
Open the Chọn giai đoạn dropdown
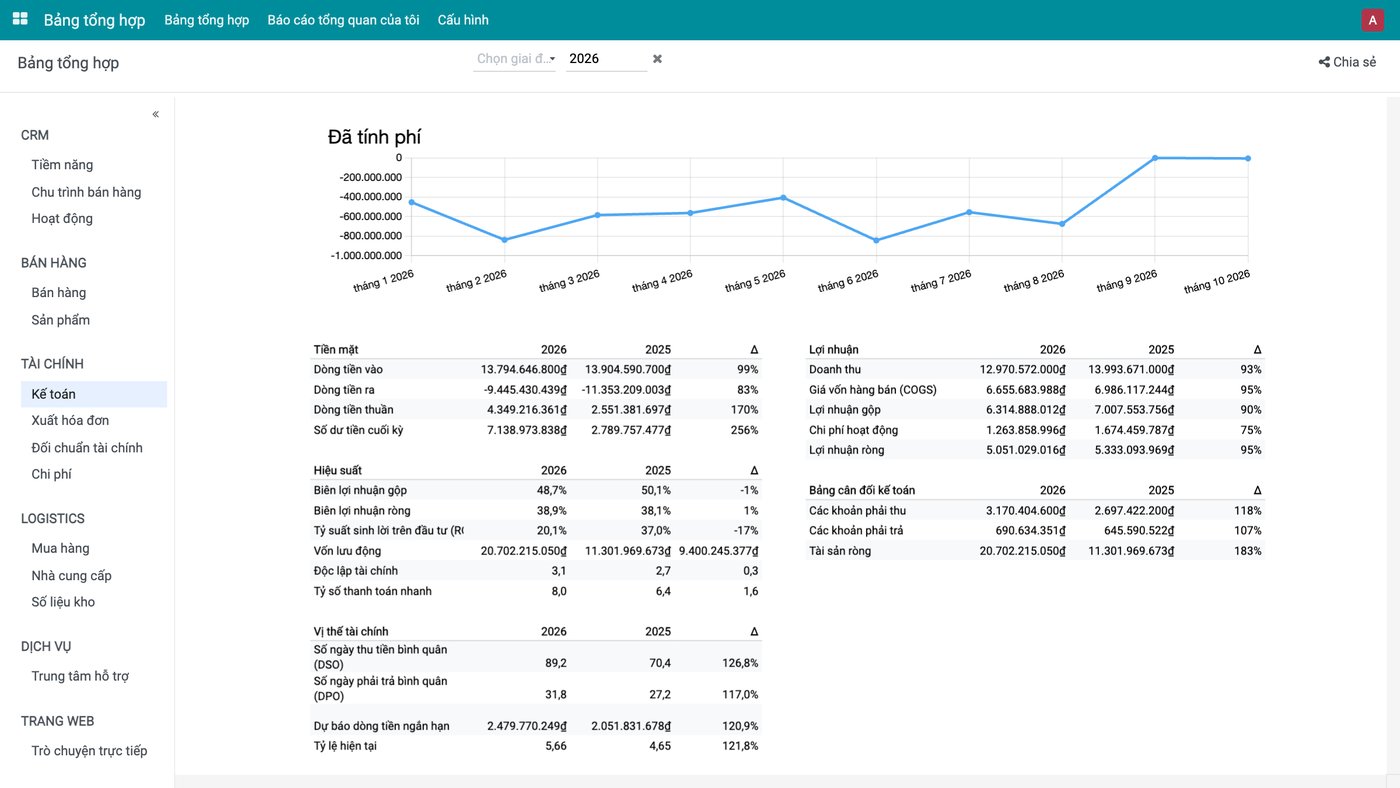click(x=515, y=59)
